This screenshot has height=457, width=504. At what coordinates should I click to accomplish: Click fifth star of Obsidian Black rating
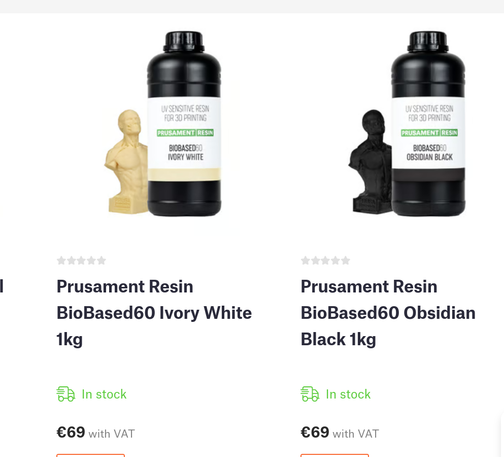click(346, 260)
